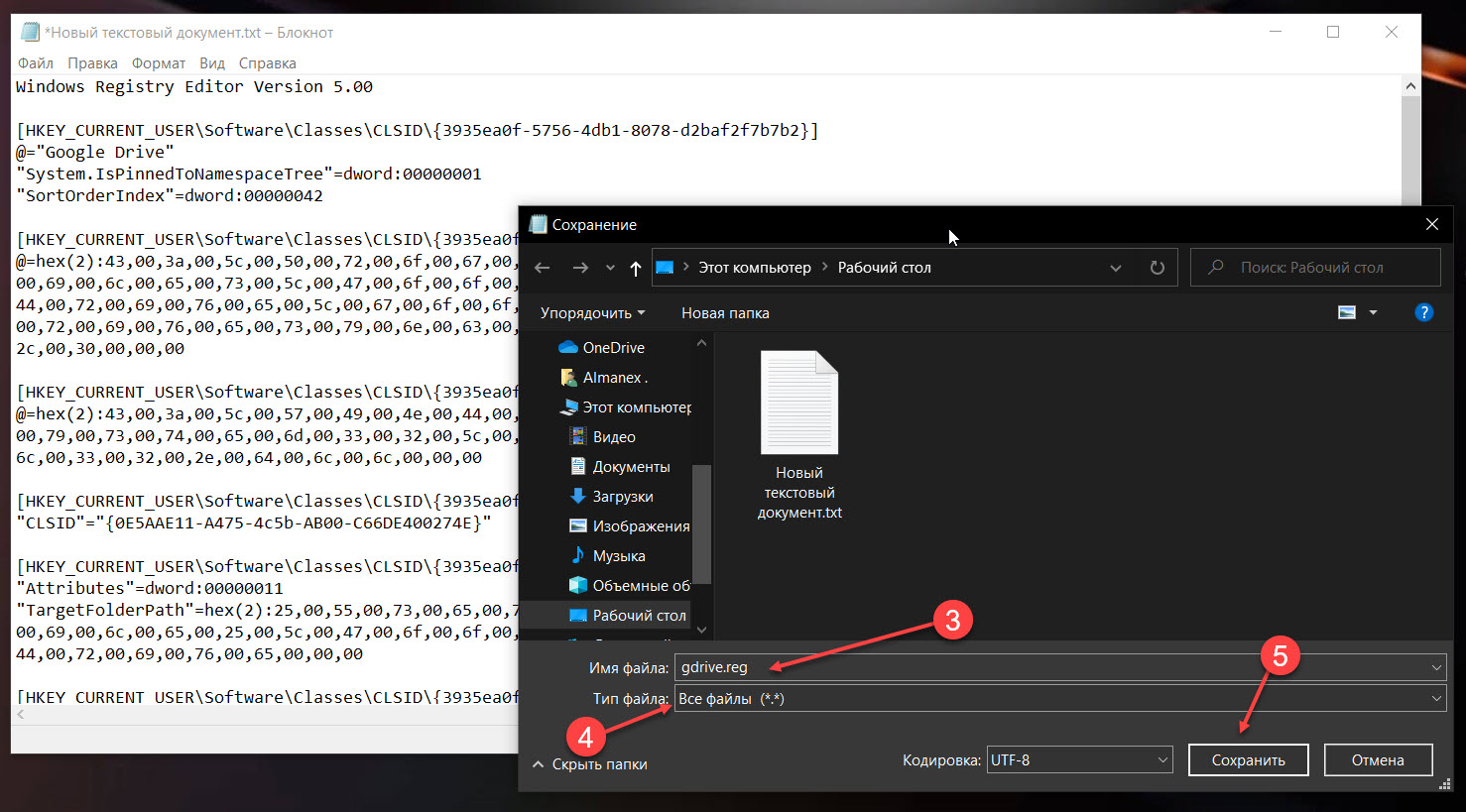Click the Save dialog title bar icon
1466x812 pixels.
coord(538,224)
